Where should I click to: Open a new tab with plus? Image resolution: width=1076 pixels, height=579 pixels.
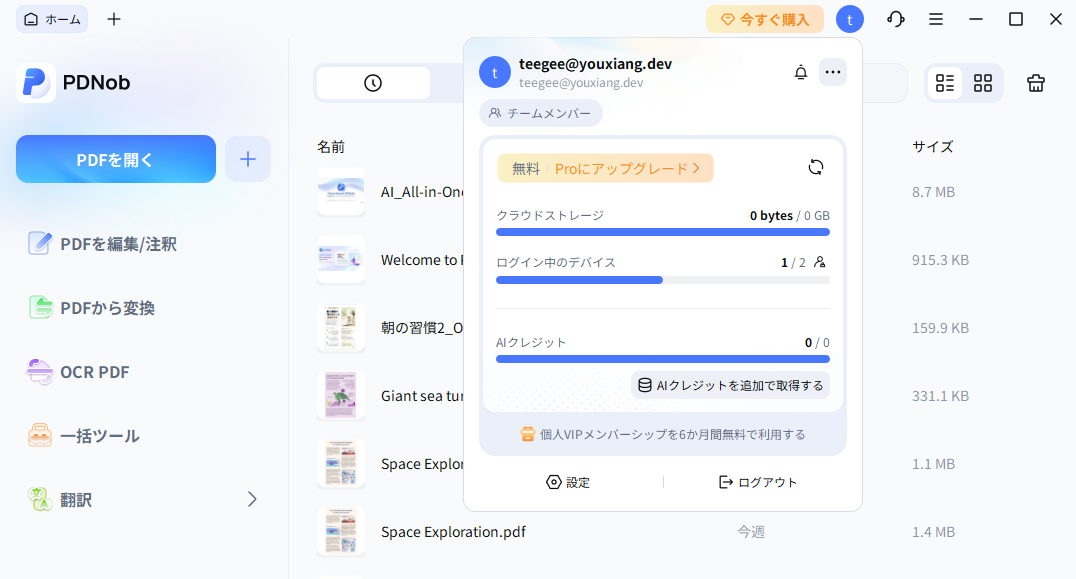click(x=114, y=19)
